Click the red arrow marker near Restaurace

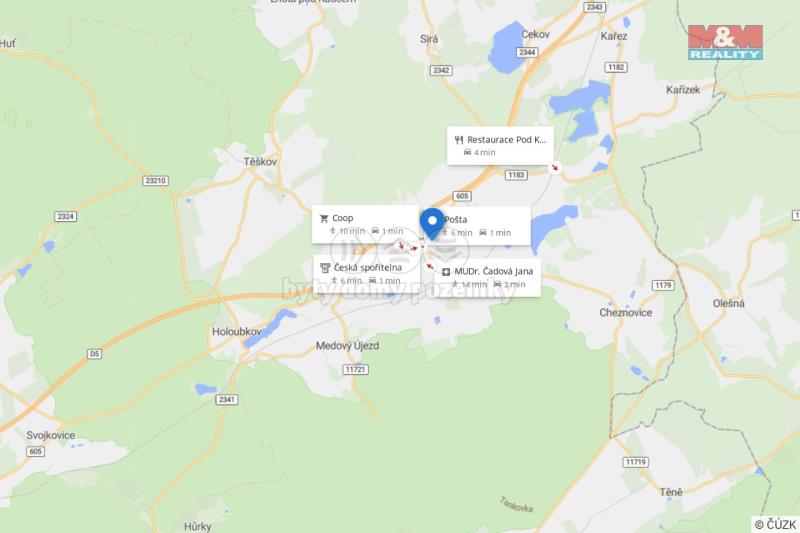point(555,167)
